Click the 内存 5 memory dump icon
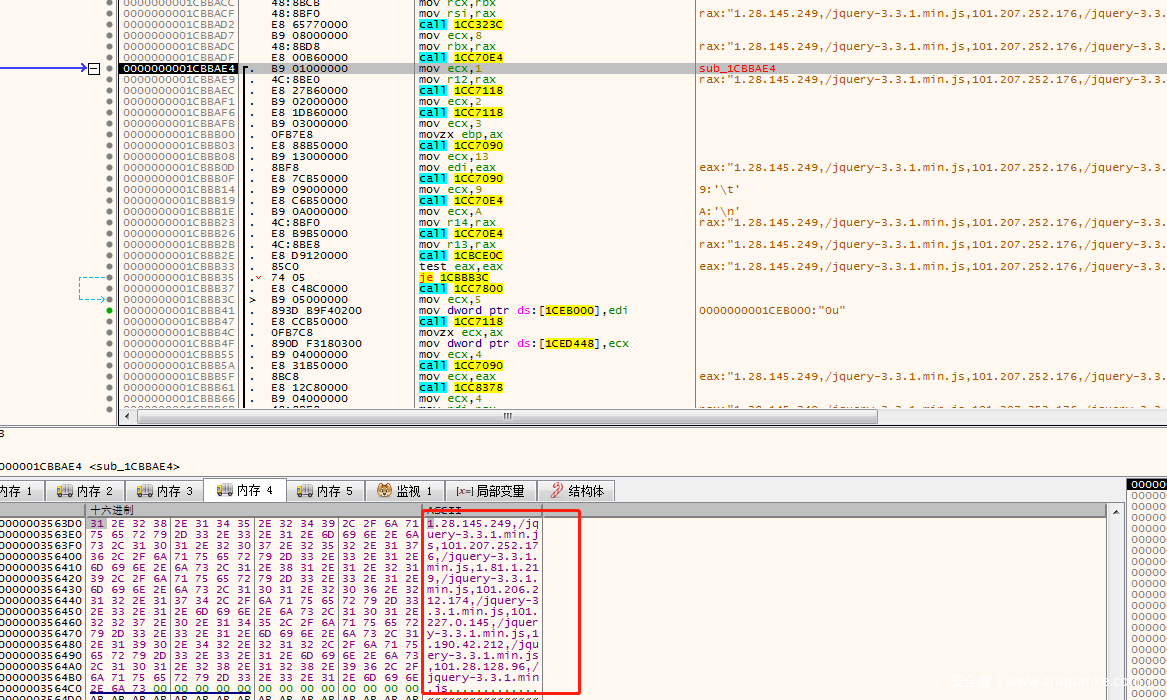This screenshot has height=700, width=1167. click(x=305, y=491)
